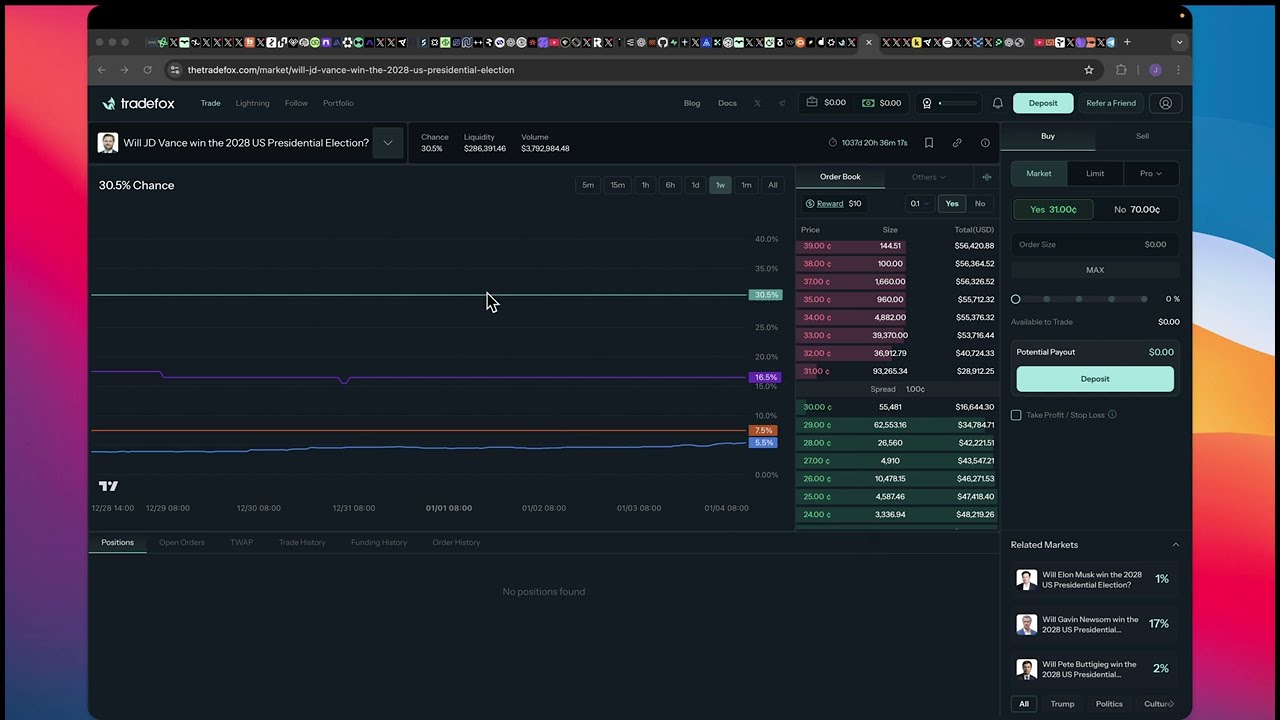Image resolution: width=1280 pixels, height=720 pixels.
Task: Open the notifications bell
Action: (x=997, y=103)
